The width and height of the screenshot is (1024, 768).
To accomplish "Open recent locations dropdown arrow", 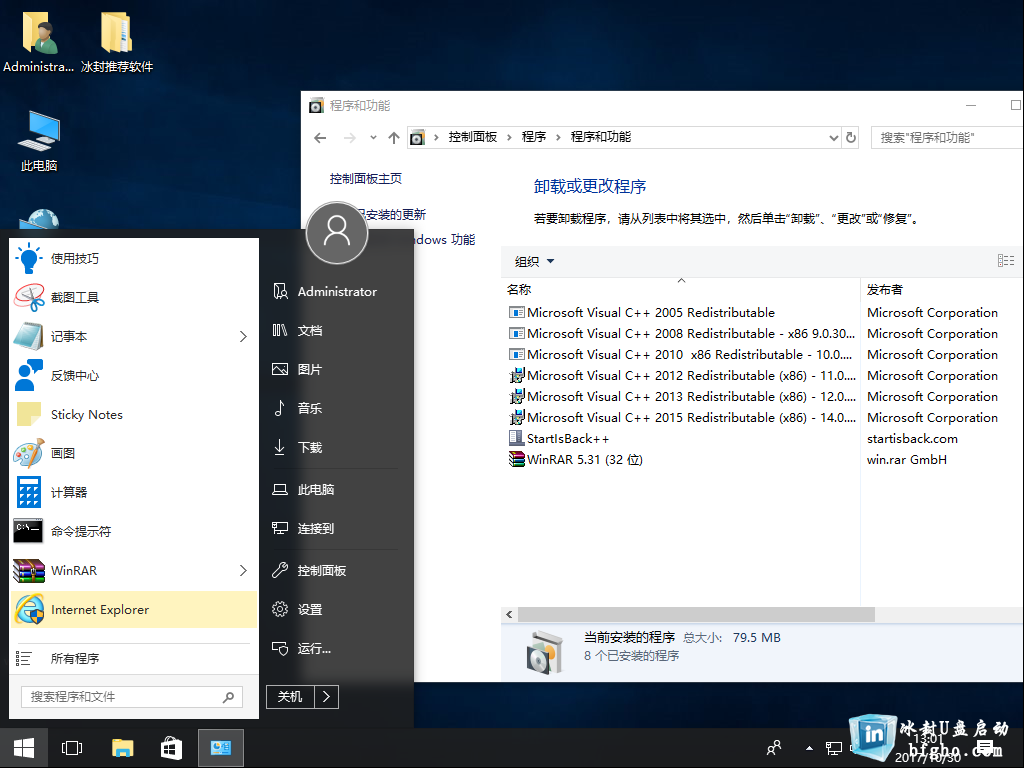I will 373,138.
